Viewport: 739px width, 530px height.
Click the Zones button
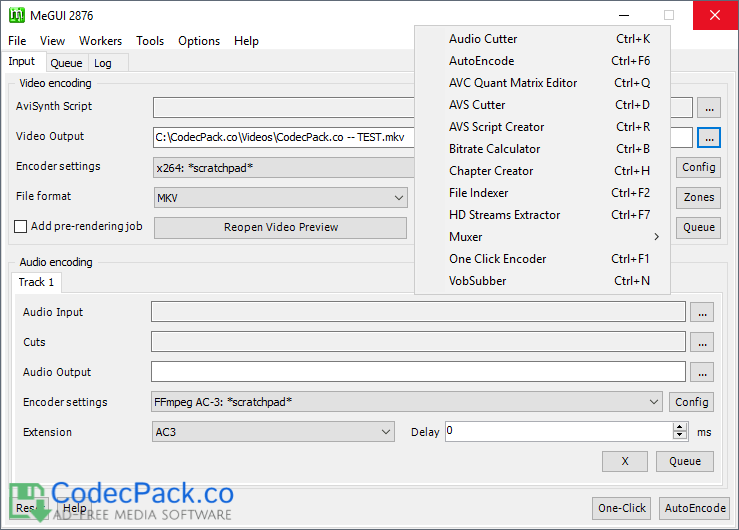(698, 197)
